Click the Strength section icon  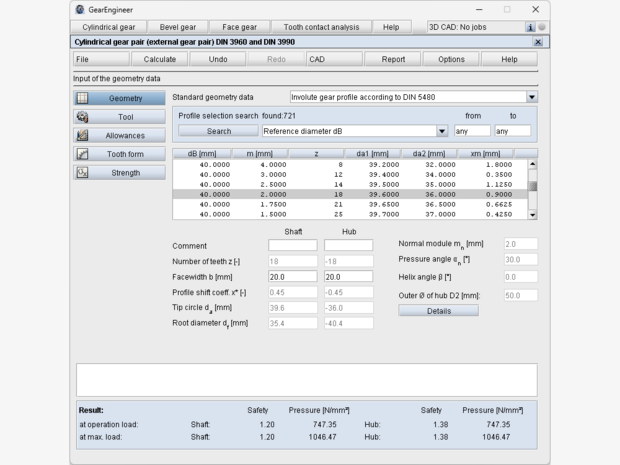(83, 172)
